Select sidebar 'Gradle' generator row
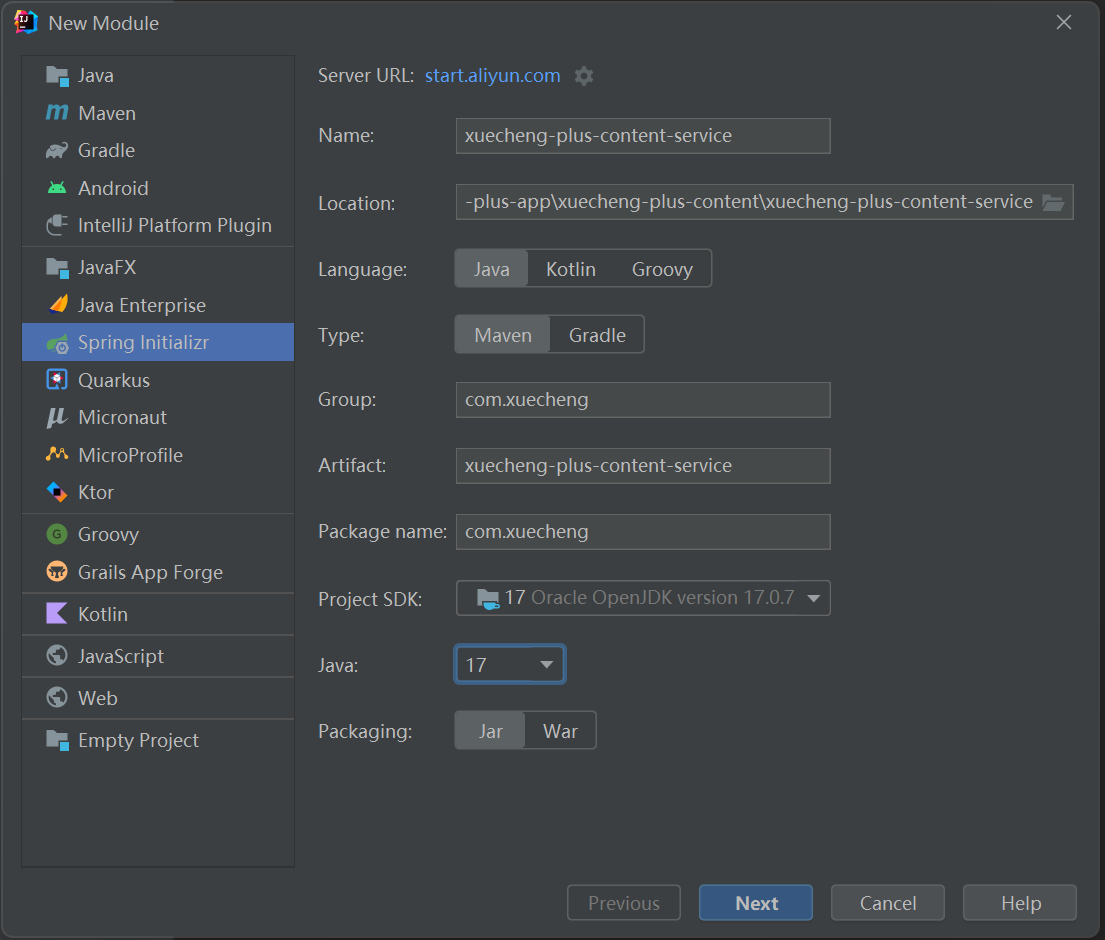 point(158,151)
